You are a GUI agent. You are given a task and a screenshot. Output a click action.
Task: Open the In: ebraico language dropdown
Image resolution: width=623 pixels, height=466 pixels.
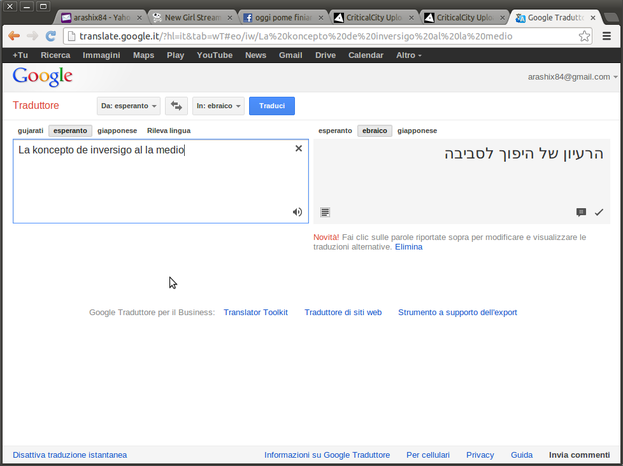pos(218,106)
